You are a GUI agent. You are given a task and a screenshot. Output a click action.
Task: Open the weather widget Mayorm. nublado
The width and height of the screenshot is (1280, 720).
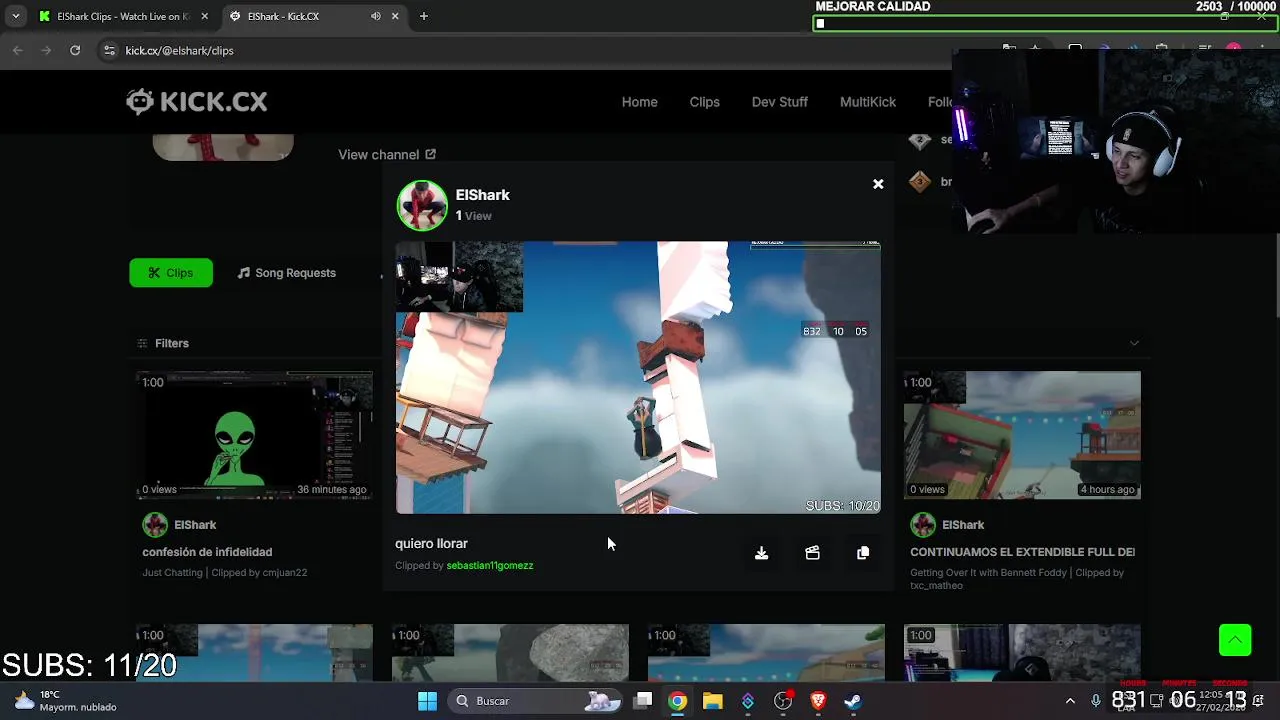[65, 701]
